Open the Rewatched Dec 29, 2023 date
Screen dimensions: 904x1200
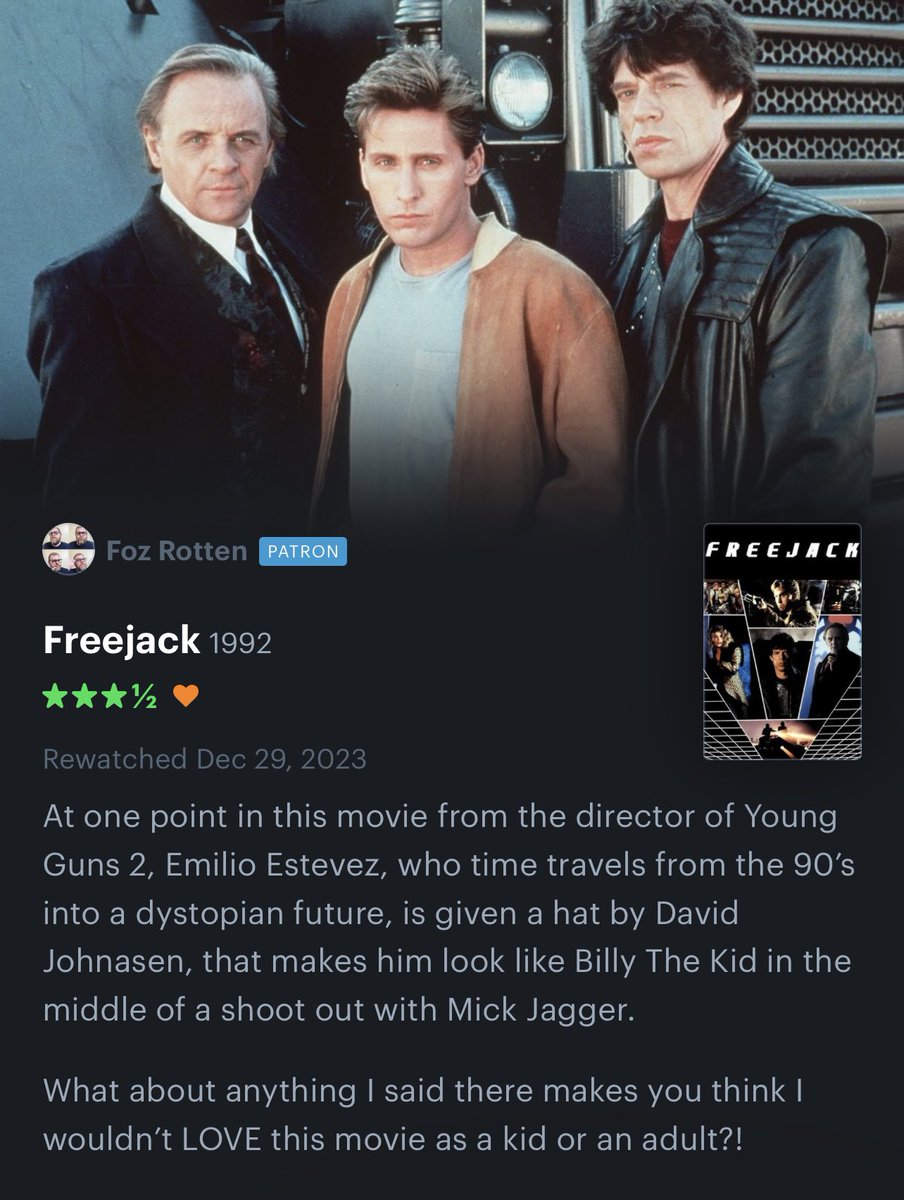(204, 759)
